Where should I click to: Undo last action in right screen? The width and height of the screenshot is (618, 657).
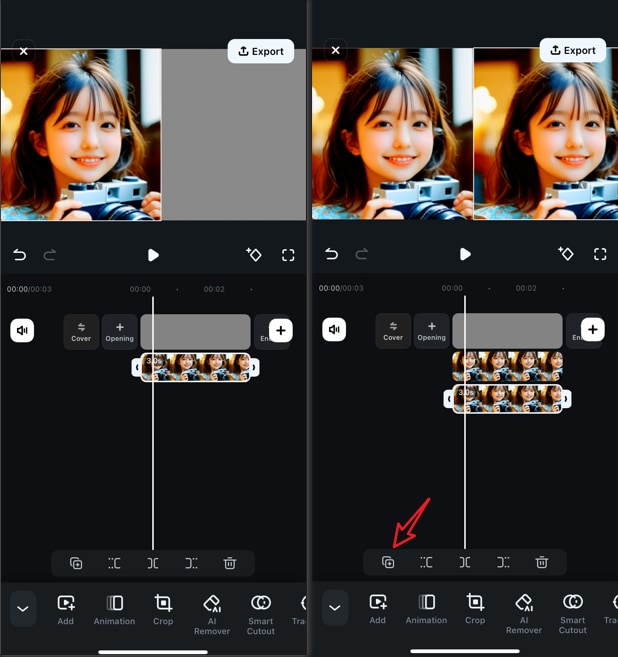click(x=331, y=254)
